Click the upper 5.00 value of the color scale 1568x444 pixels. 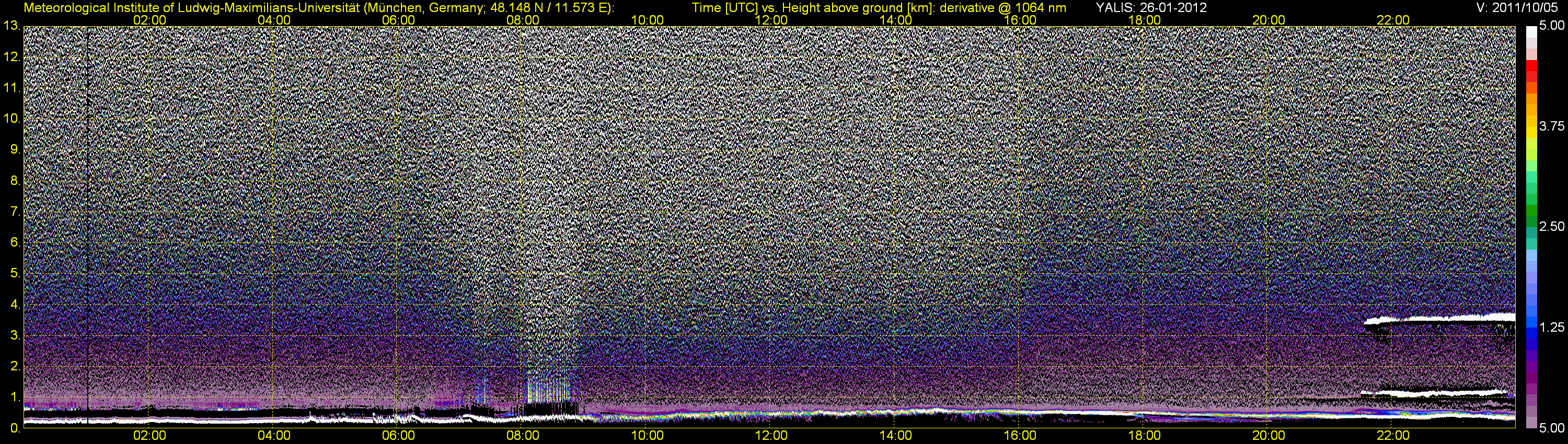pos(1552,26)
